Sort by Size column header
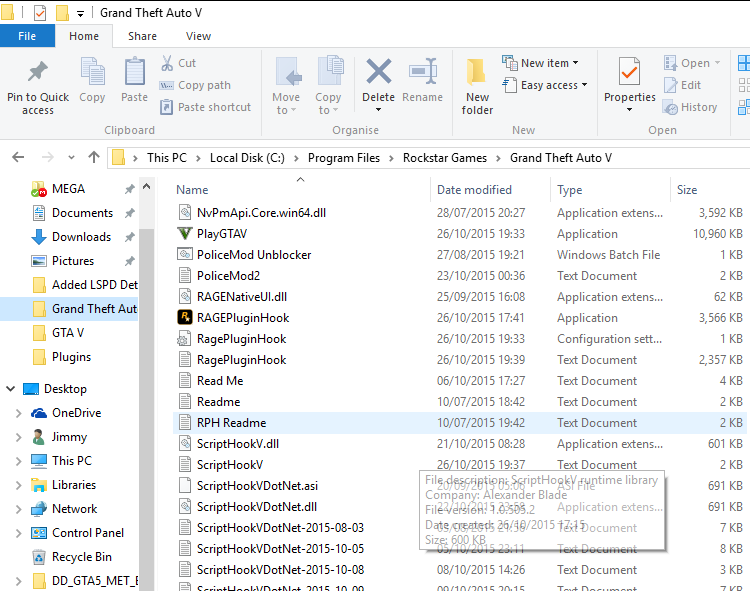 (687, 190)
